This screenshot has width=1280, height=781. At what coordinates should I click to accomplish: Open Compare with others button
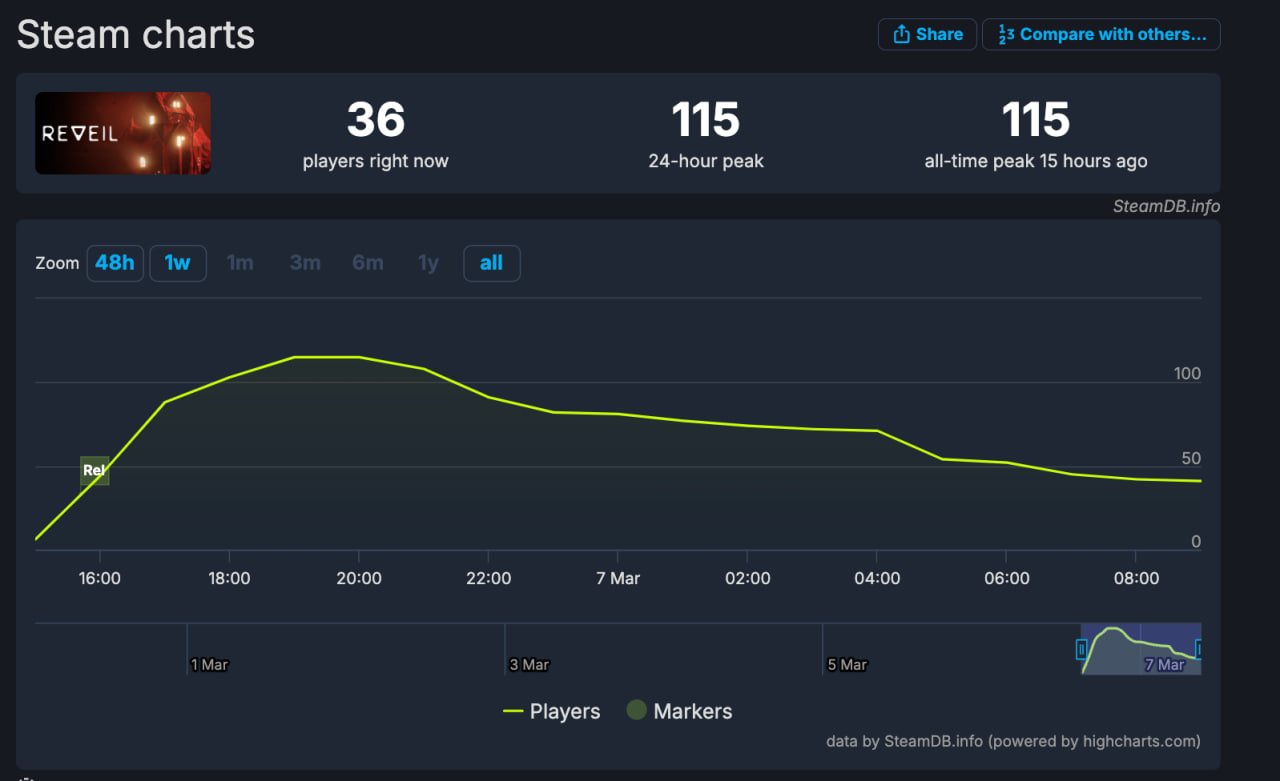tap(1101, 34)
